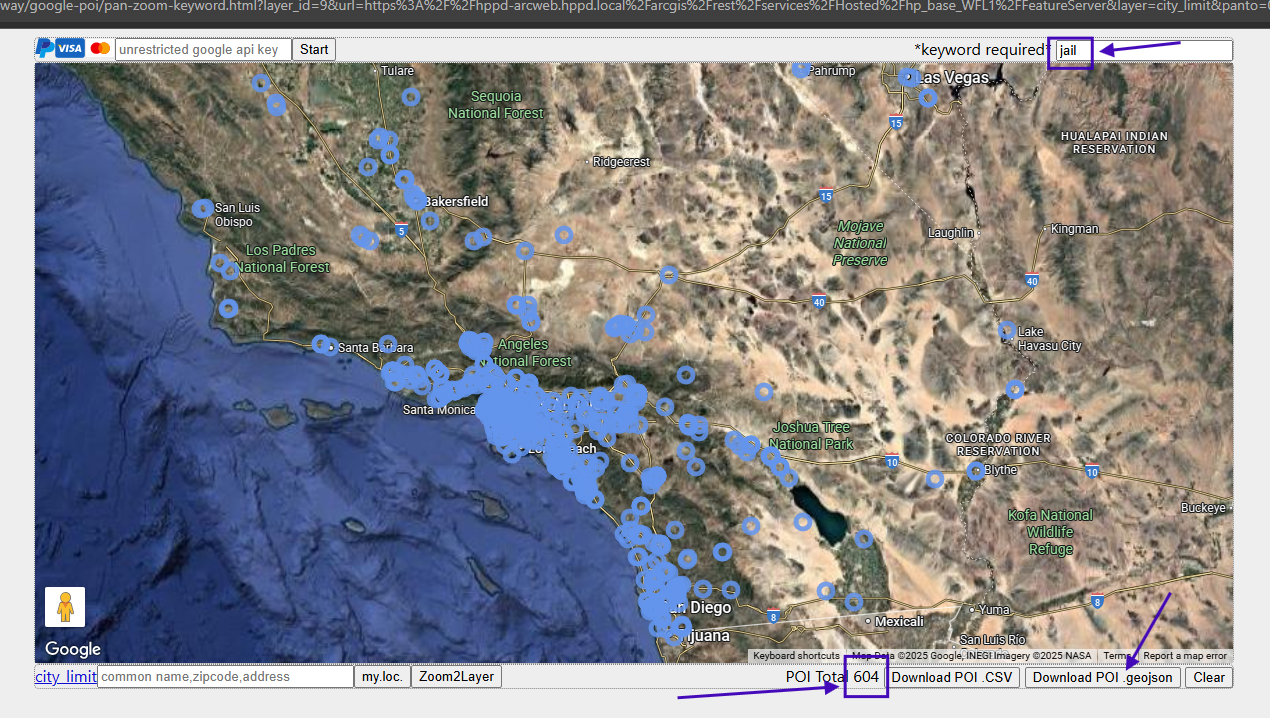Image resolution: width=1270 pixels, height=718 pixels.
Task: Click the PayPal icon
Action: point(44,49)
